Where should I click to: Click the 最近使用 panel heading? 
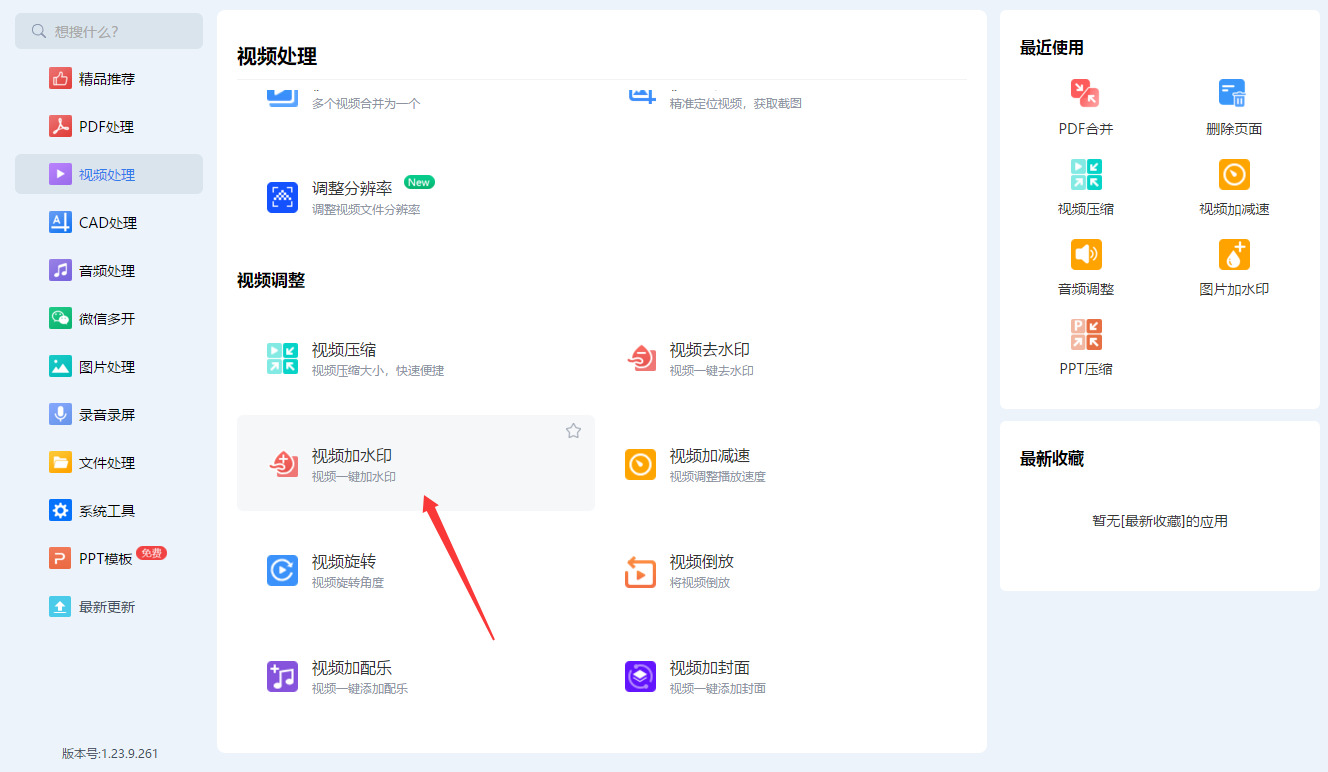tap(1052, 48)
